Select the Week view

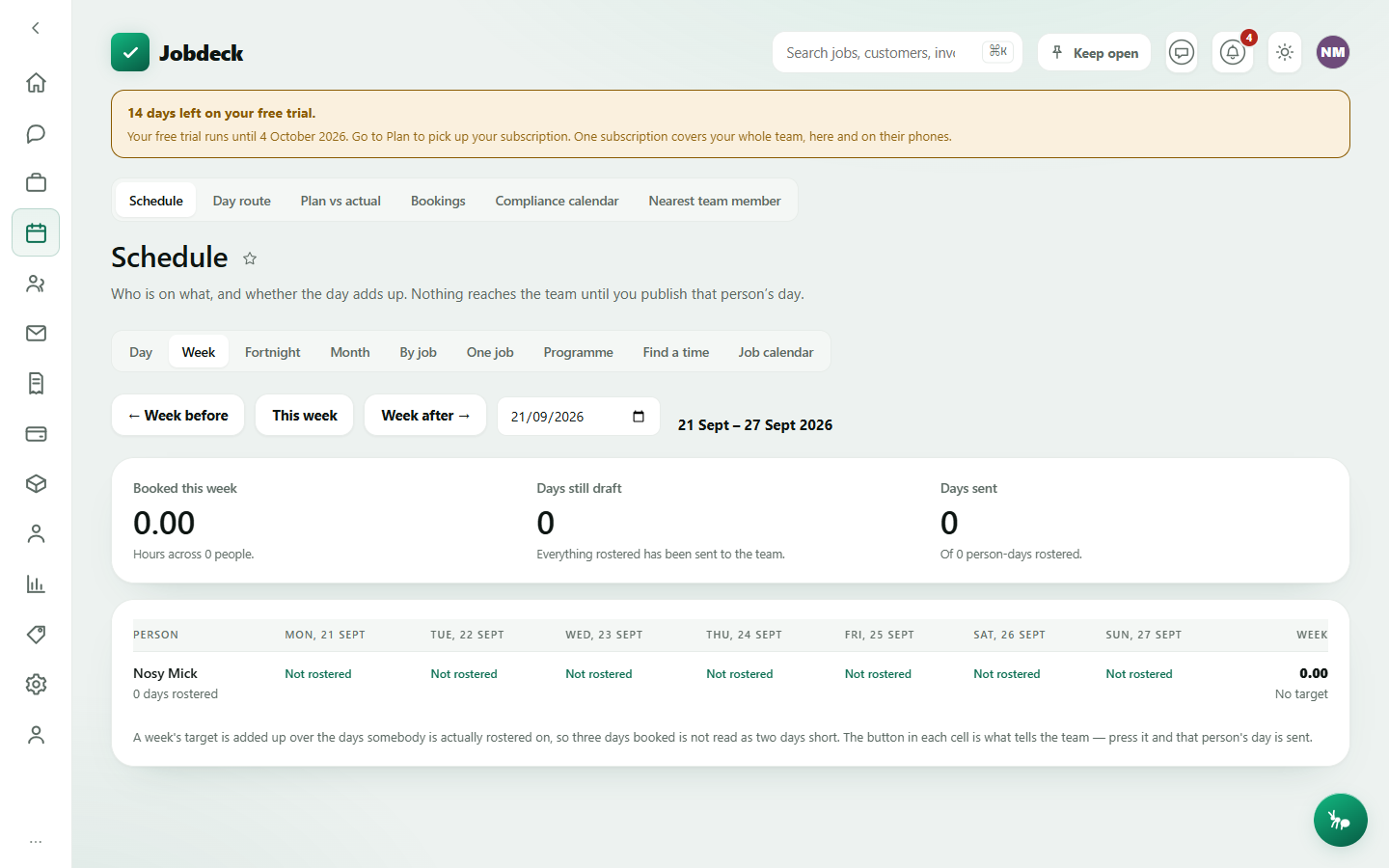199,352
